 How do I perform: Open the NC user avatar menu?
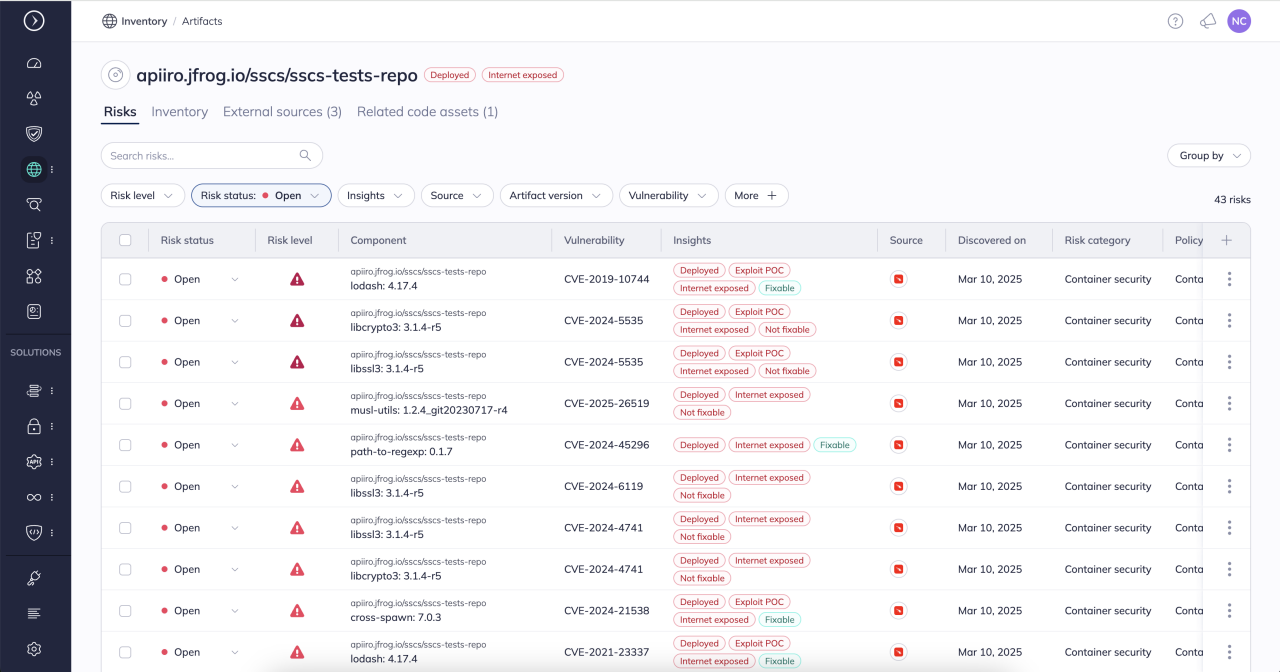(1239, 21)
